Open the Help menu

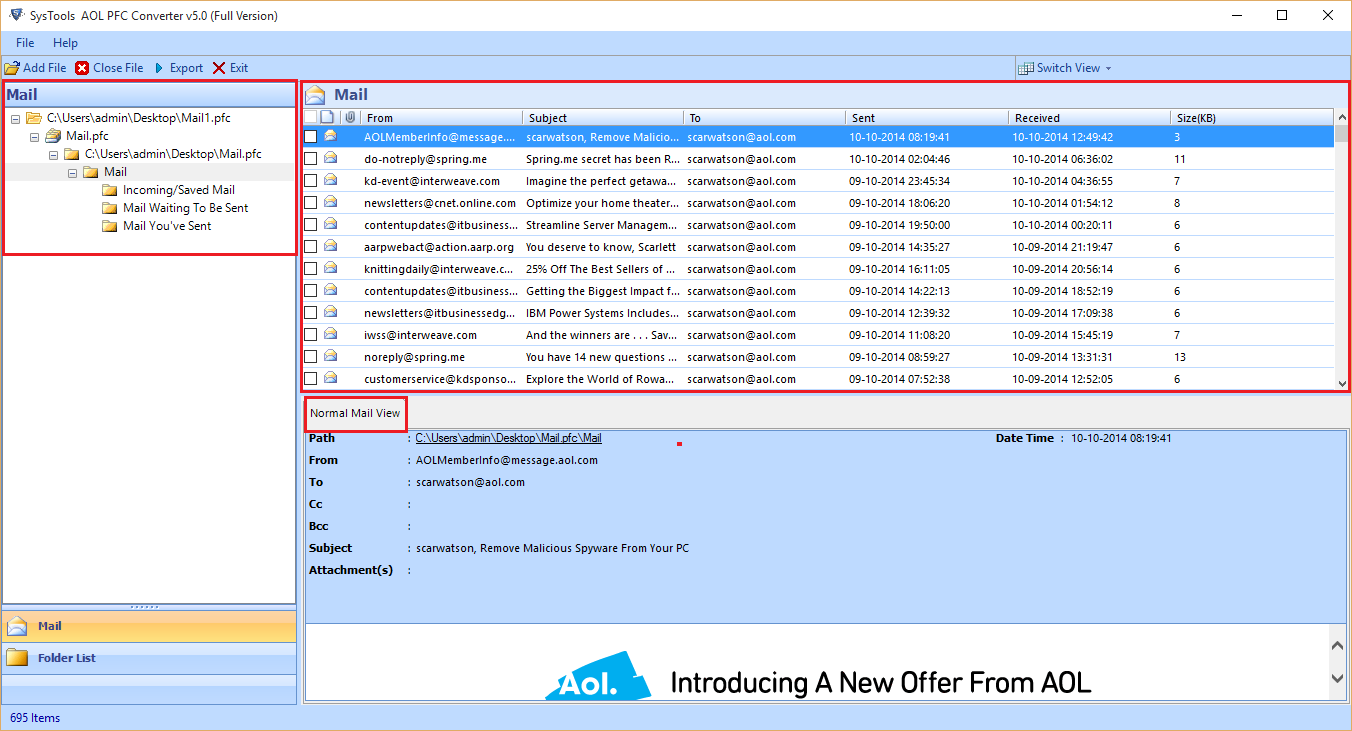(65, 43)
